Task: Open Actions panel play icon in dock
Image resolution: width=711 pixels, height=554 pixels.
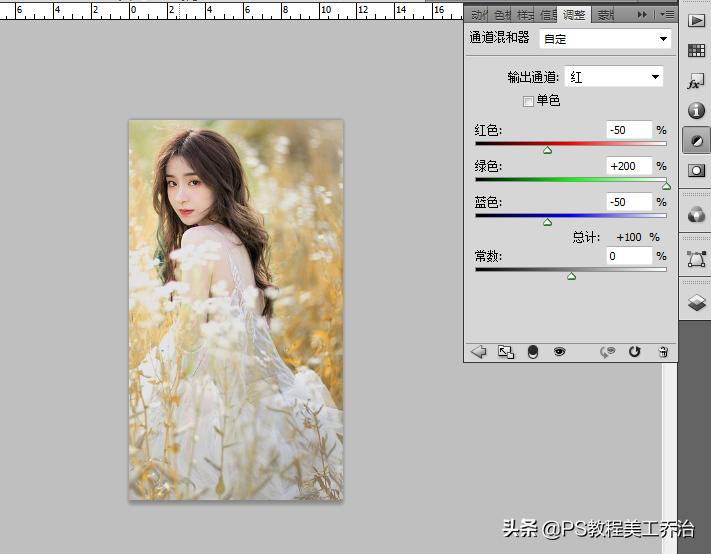Action: [x=696, y=20]
